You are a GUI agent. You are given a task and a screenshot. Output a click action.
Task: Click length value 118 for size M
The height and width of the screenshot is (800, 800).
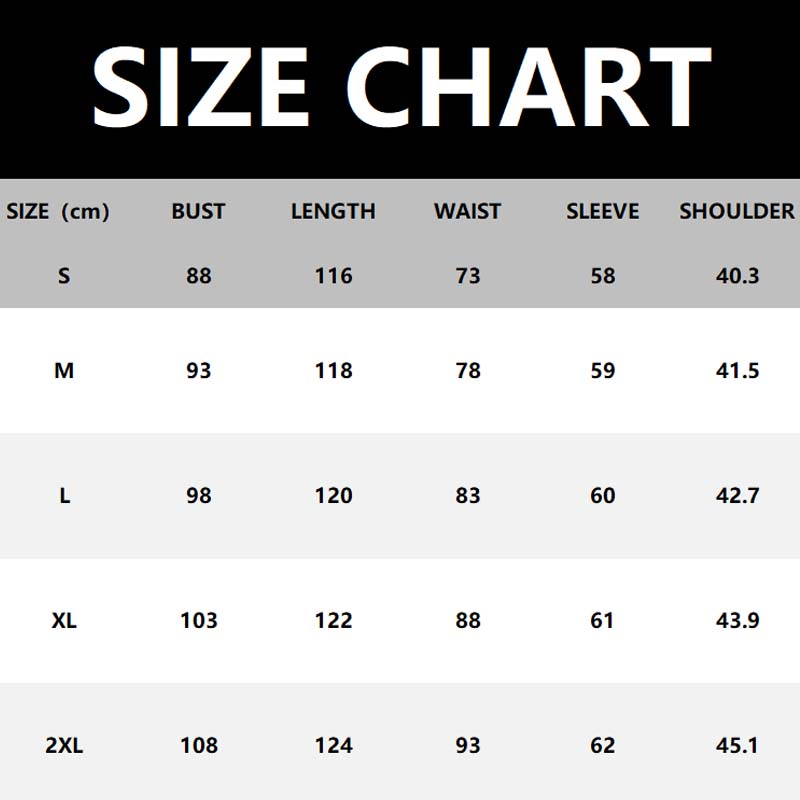(333, 370)
